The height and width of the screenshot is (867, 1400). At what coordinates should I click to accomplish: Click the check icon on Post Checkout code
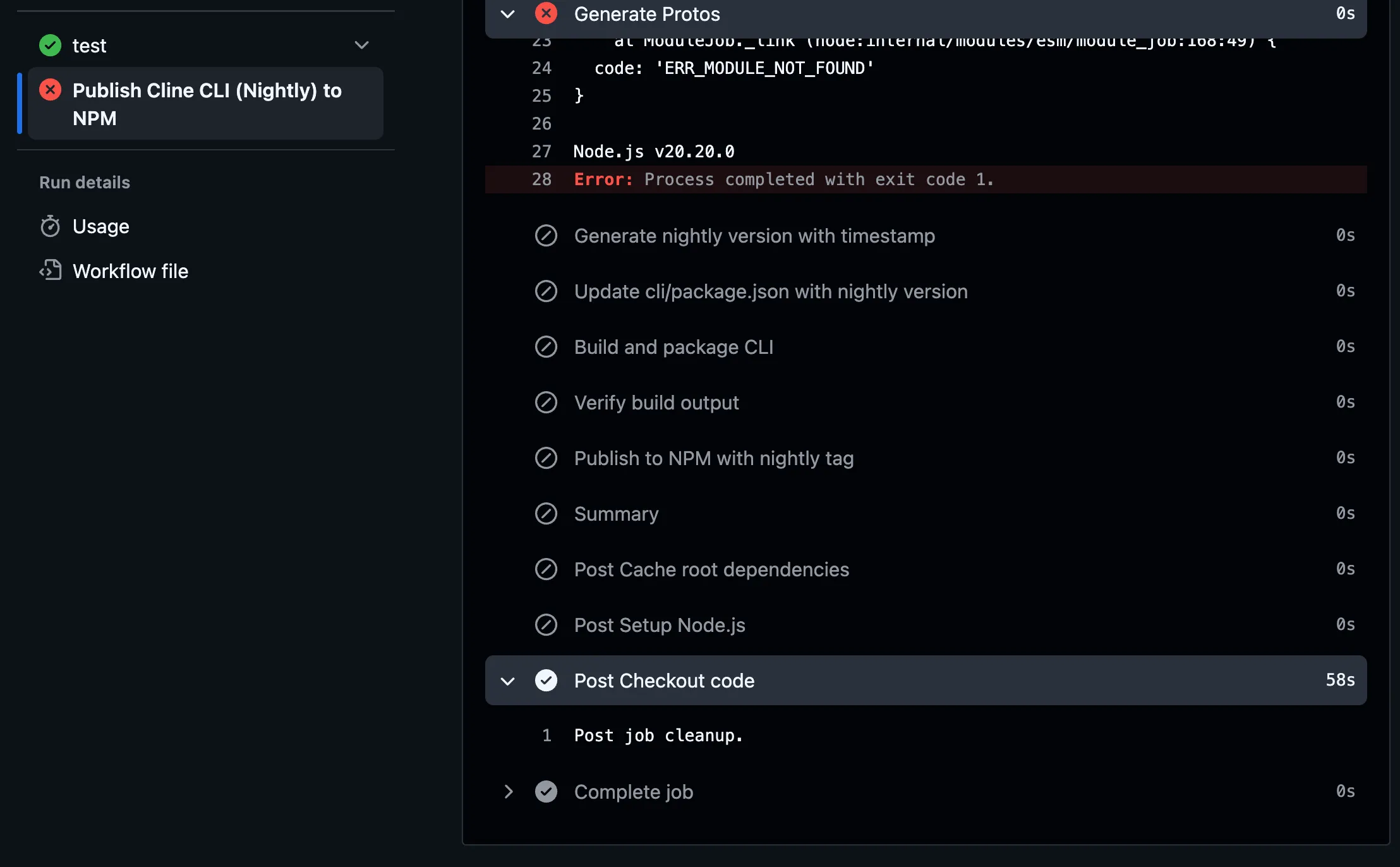[546, 681]
